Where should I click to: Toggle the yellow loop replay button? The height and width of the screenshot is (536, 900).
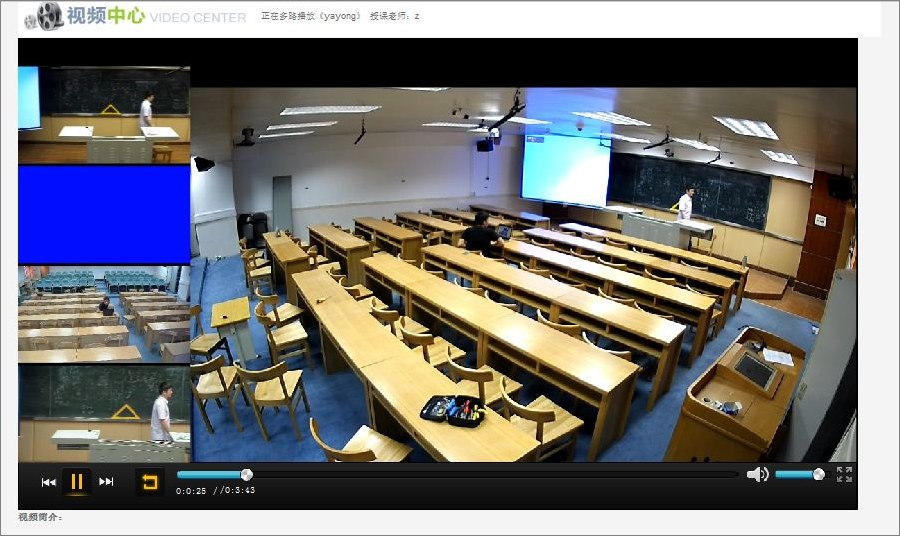pos(149,481)
